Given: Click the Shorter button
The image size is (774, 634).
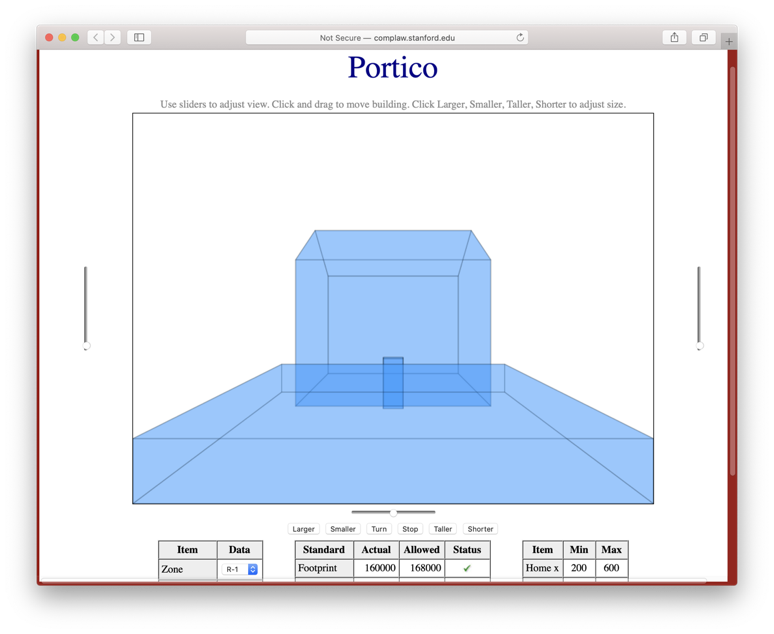Looking at the screenshot, I should tap(480, 529).
